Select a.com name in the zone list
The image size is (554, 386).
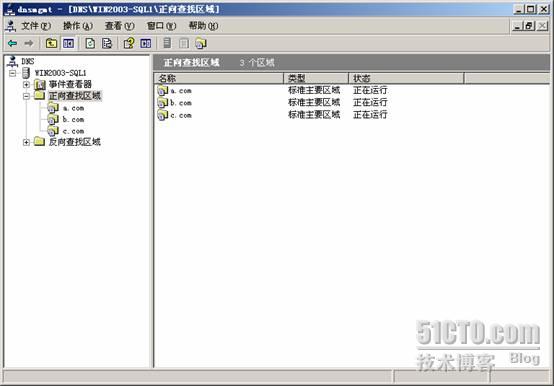[181, 91]
